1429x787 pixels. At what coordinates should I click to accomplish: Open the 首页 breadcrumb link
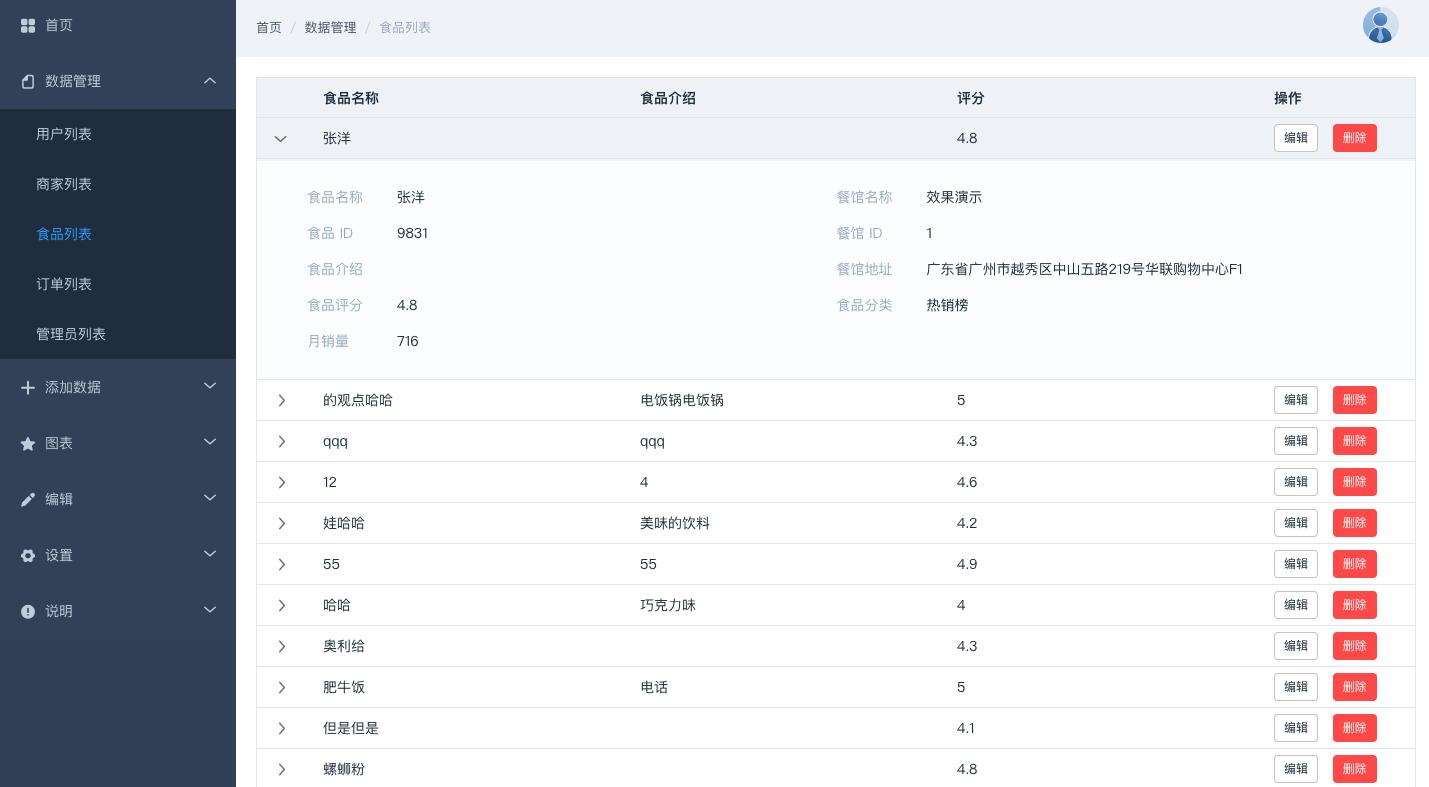point(269,27)
